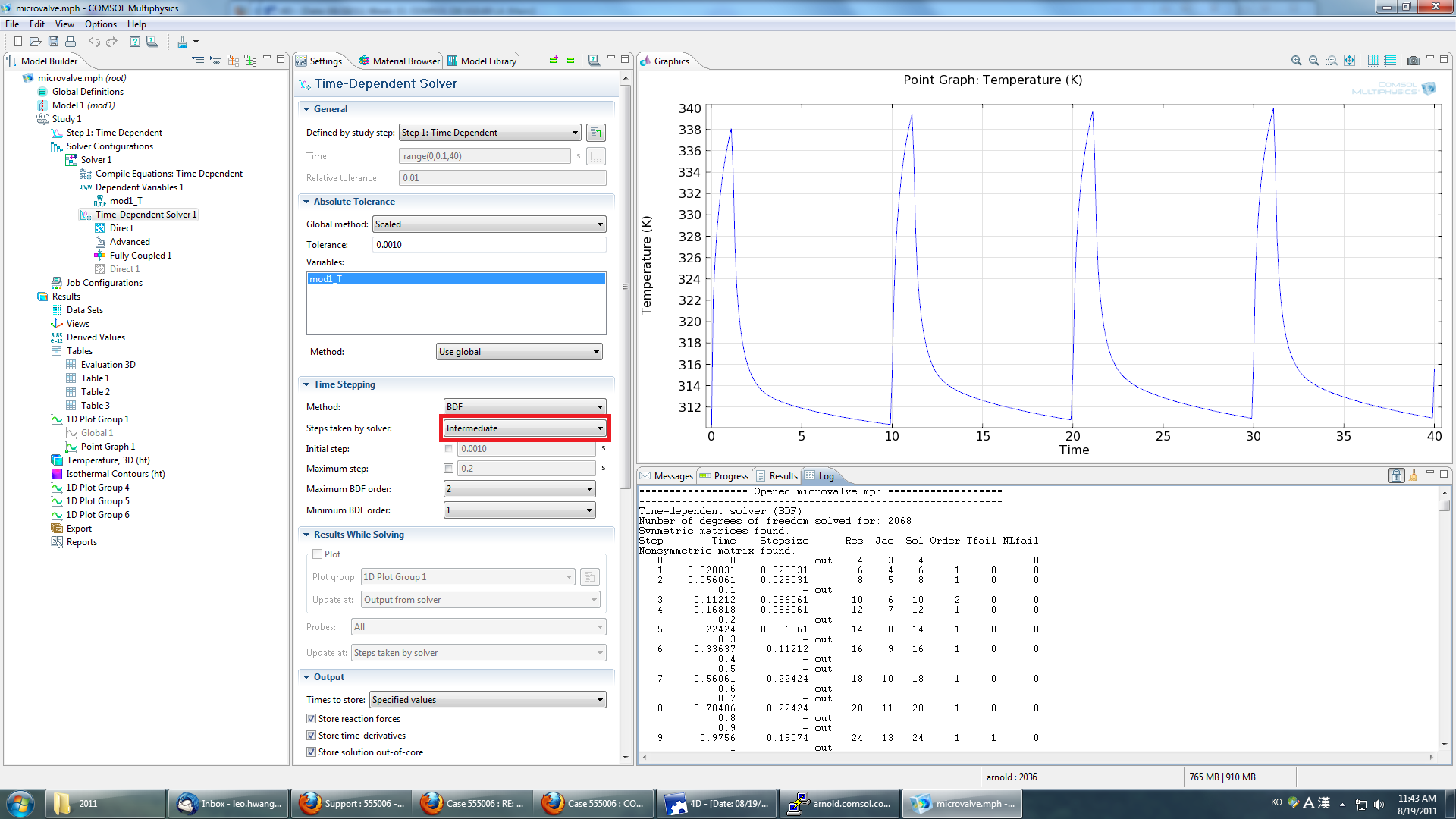Open the Options menu

[100, 24]
